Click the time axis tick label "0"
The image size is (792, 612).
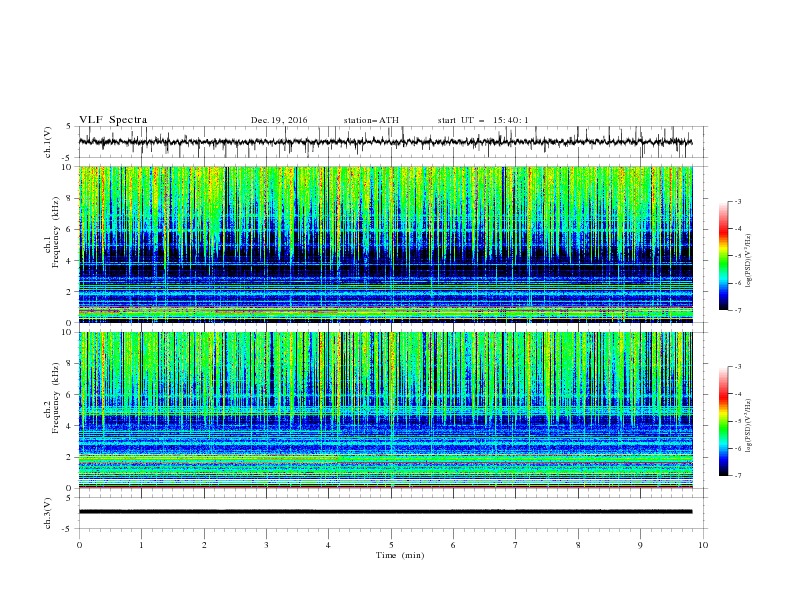79,545
